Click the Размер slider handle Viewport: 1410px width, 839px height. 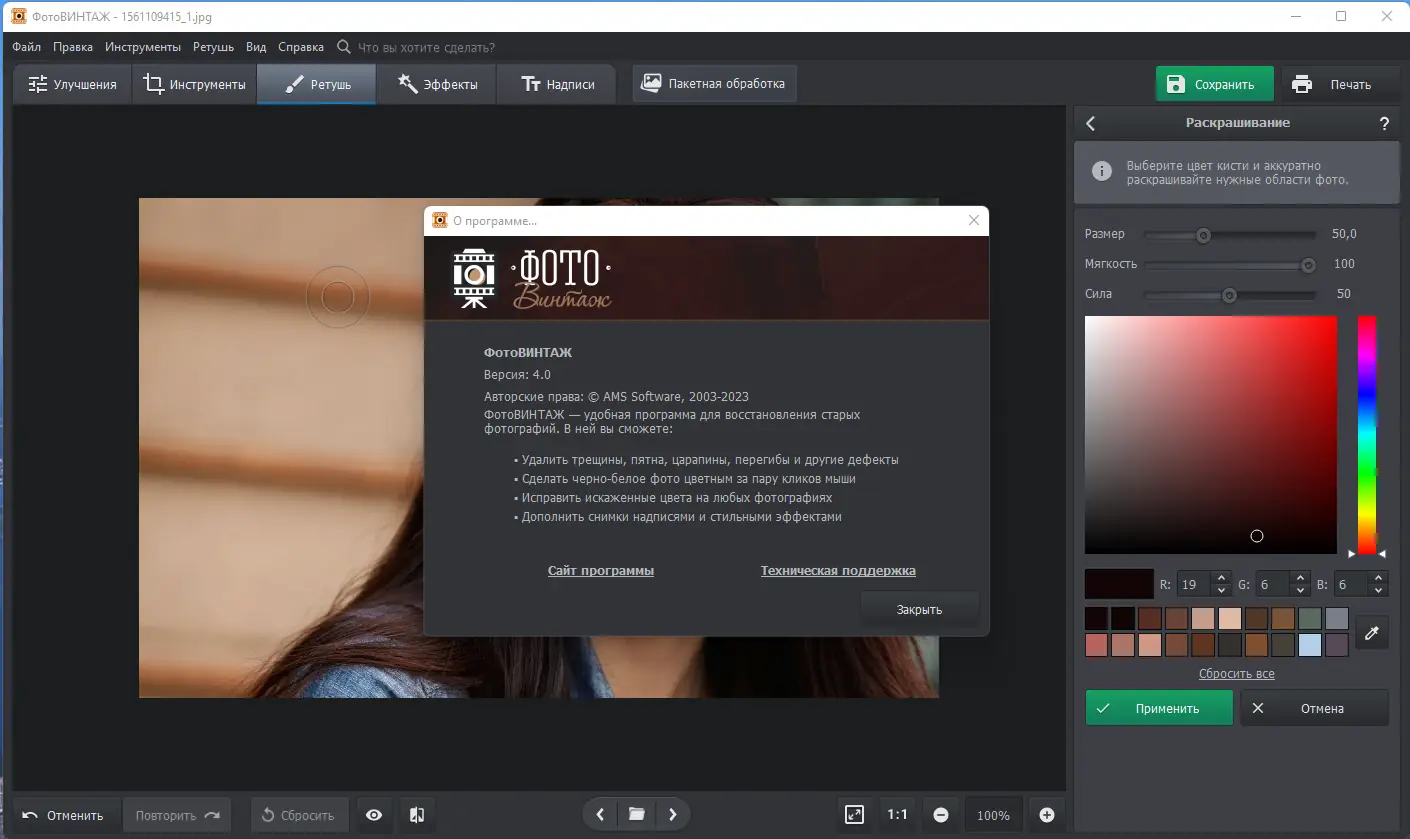pos(1204,235)
